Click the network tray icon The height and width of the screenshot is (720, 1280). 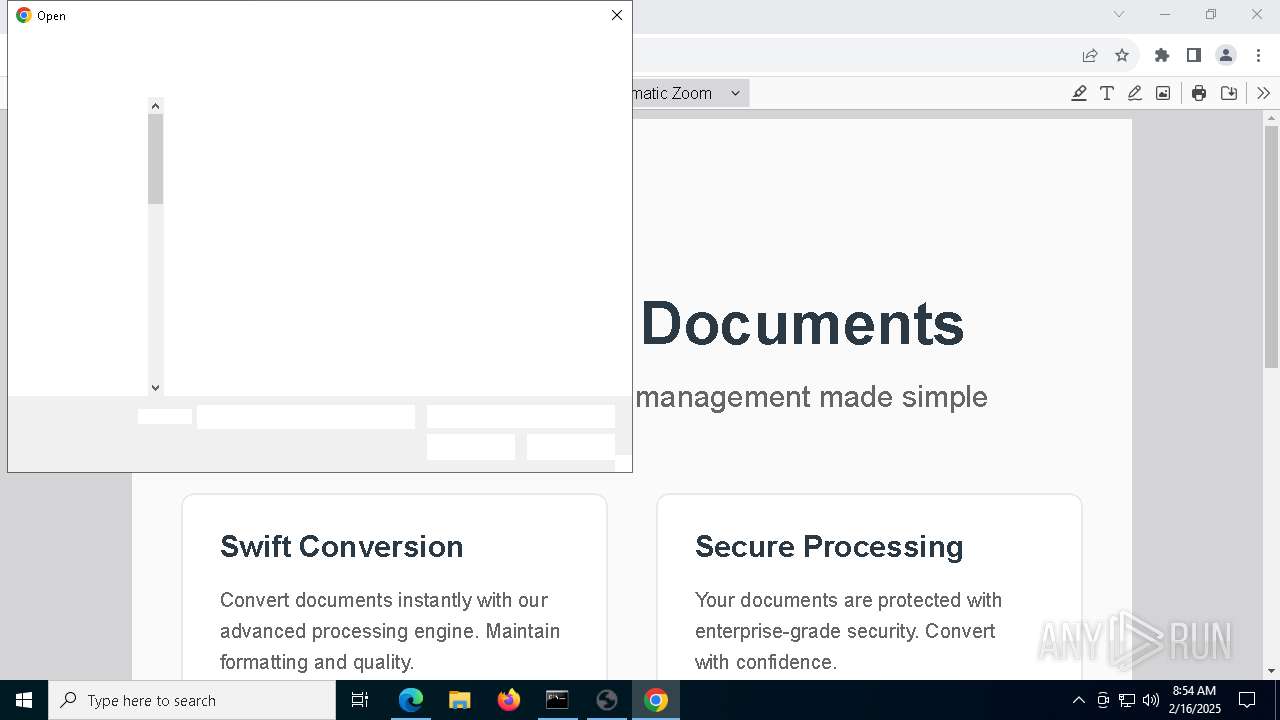coord(1127,700)
